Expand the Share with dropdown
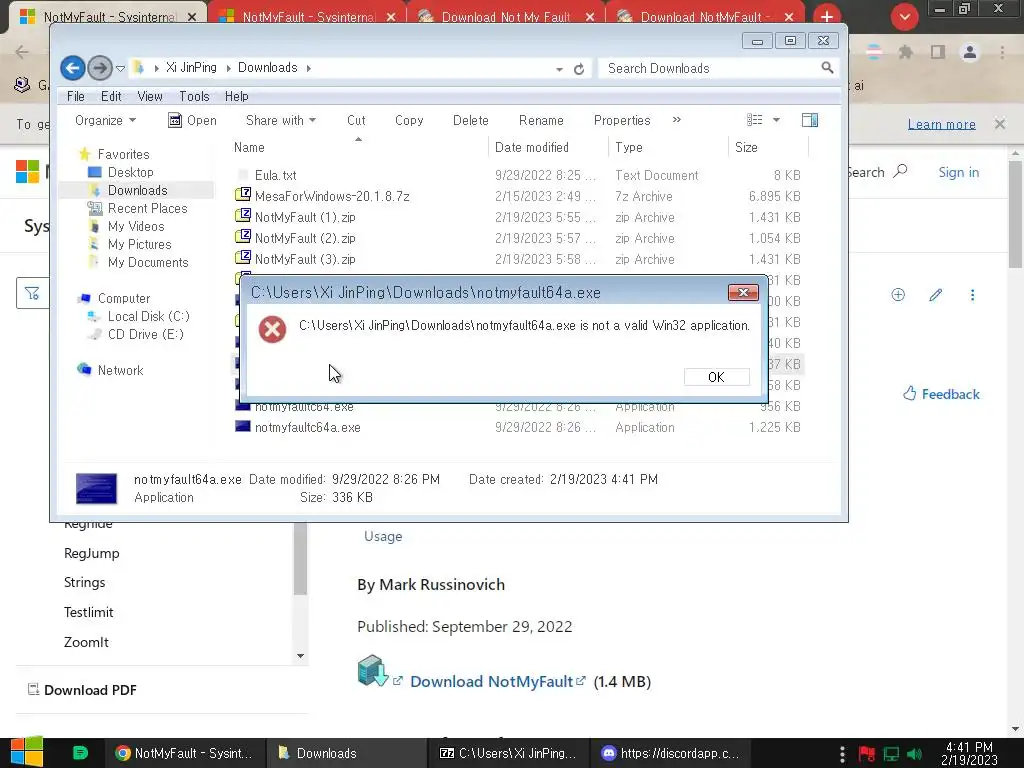Screen dimensions: 1024x768 [281, 120]
